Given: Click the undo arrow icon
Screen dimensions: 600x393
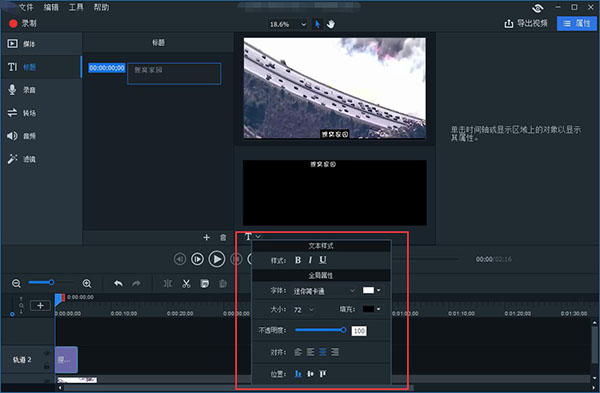Looking at the screenshot, I should tap(118, 284).
